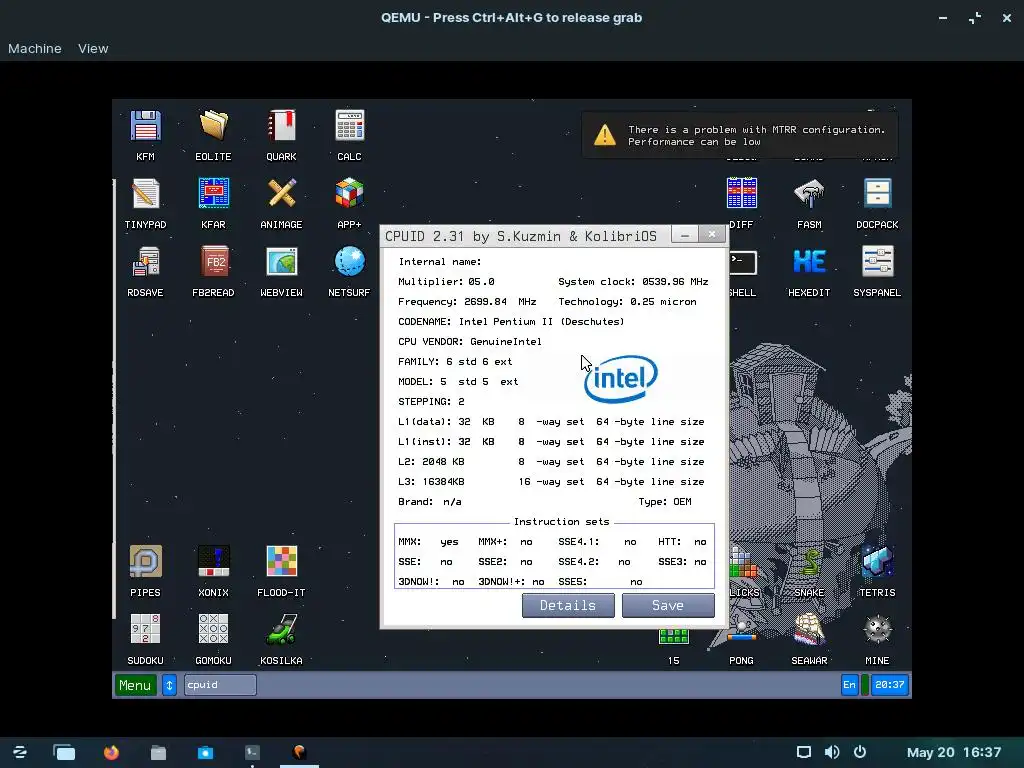This screenshot has height=768, width=1024.
Task: Click the cpuid taskbar entry
Action: (220, 685)
